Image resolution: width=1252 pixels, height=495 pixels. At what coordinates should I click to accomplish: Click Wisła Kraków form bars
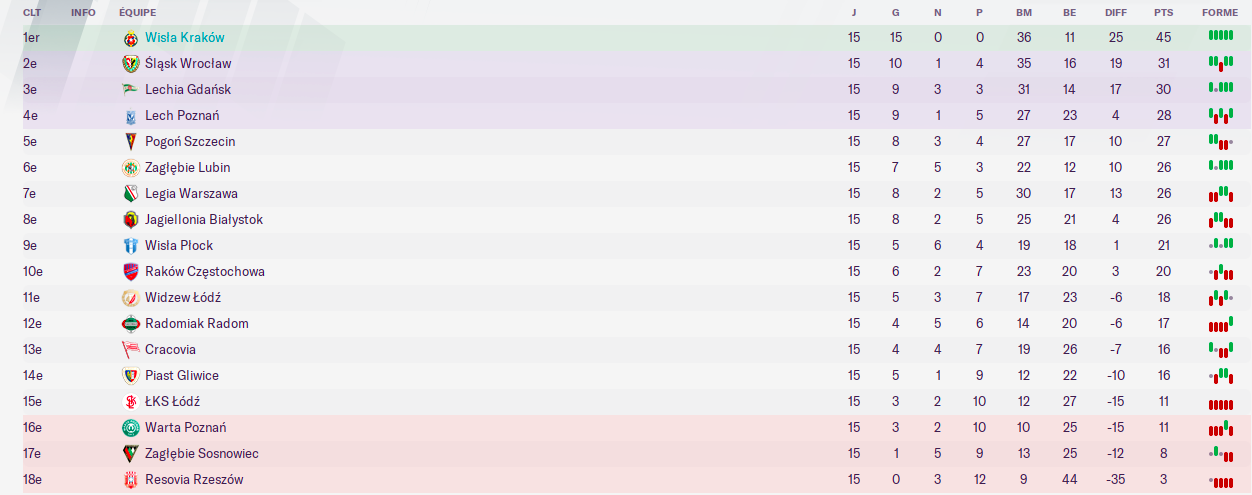click(1220, 36)
